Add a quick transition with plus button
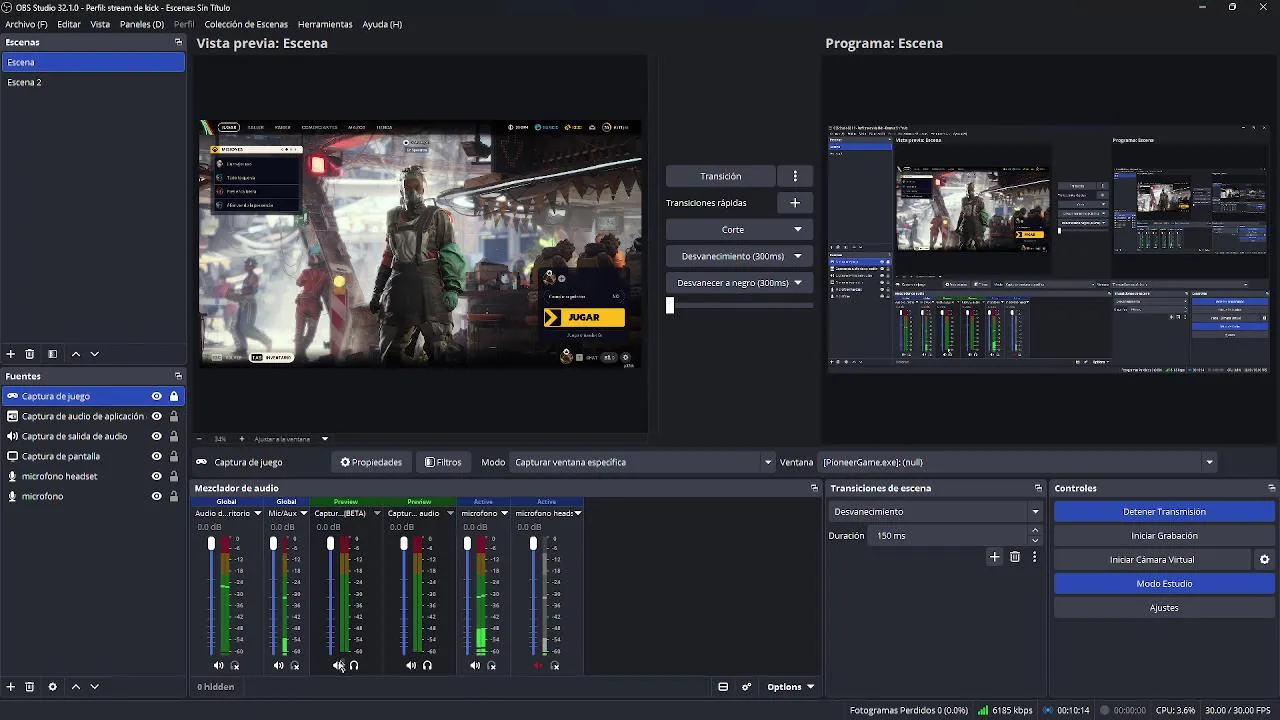Image resolution: width=1280 pixels, height=720 pixels. [x=795, y=203]
